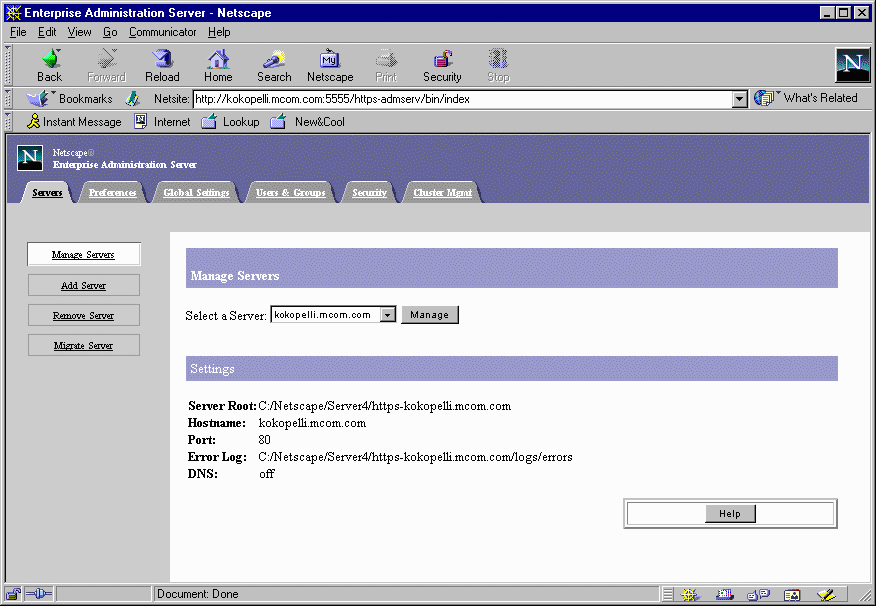Open the Select a Server dropdown

(x=388, y=315)
